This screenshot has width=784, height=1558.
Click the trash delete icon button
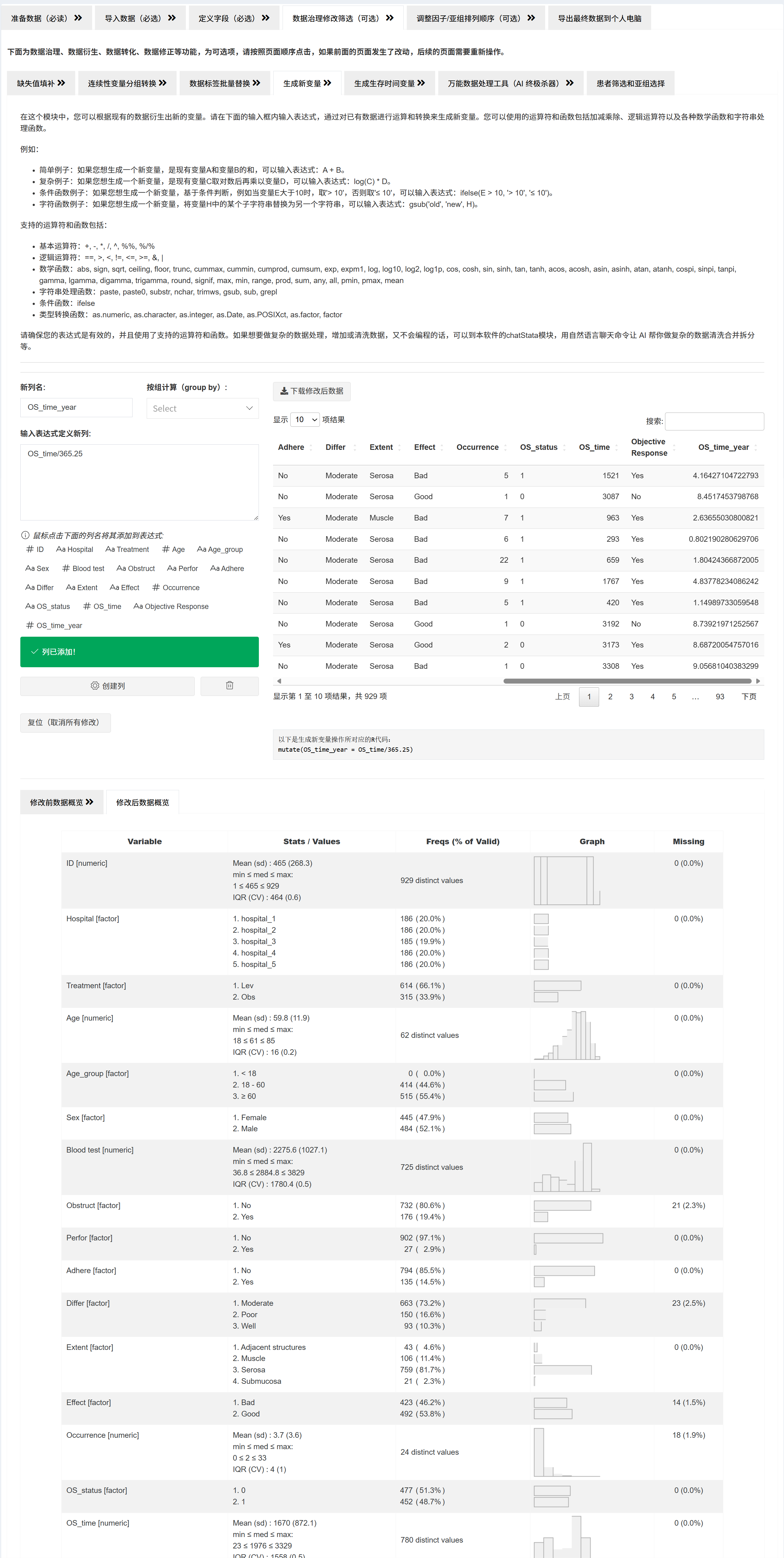[x=230, y=685]
